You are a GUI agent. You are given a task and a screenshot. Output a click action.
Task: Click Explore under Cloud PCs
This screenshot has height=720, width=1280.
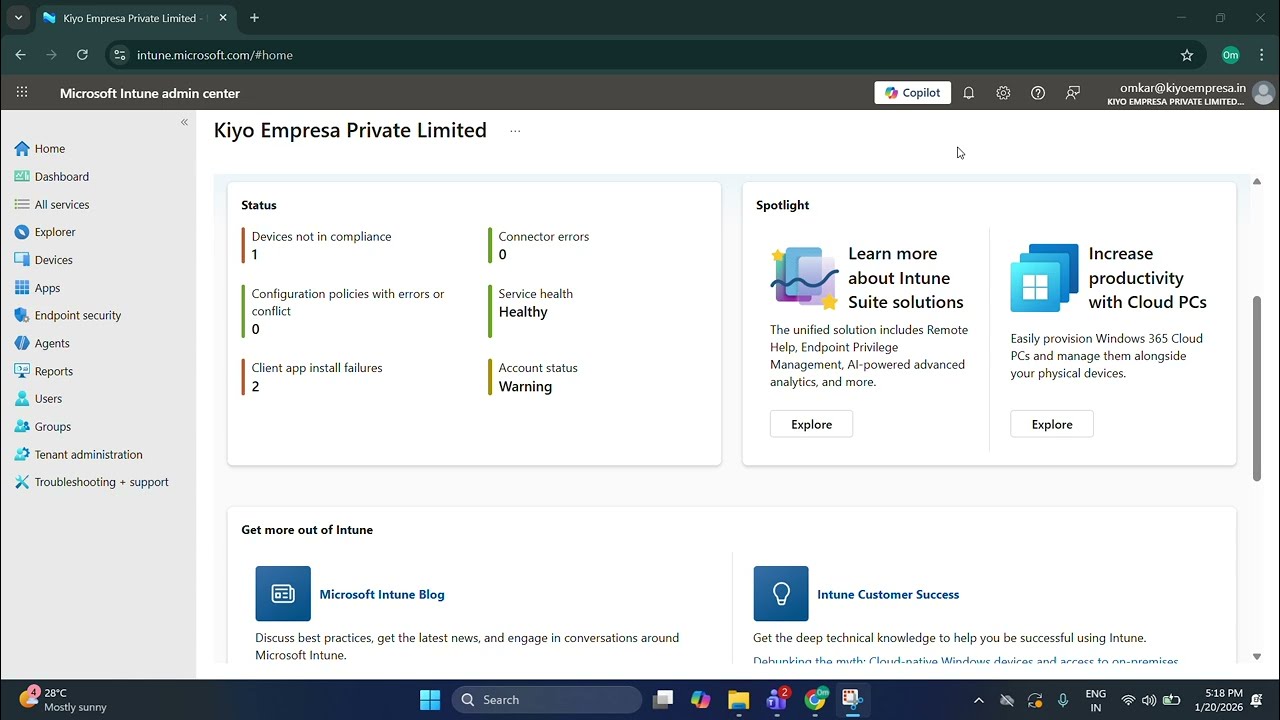point(1052,424)
